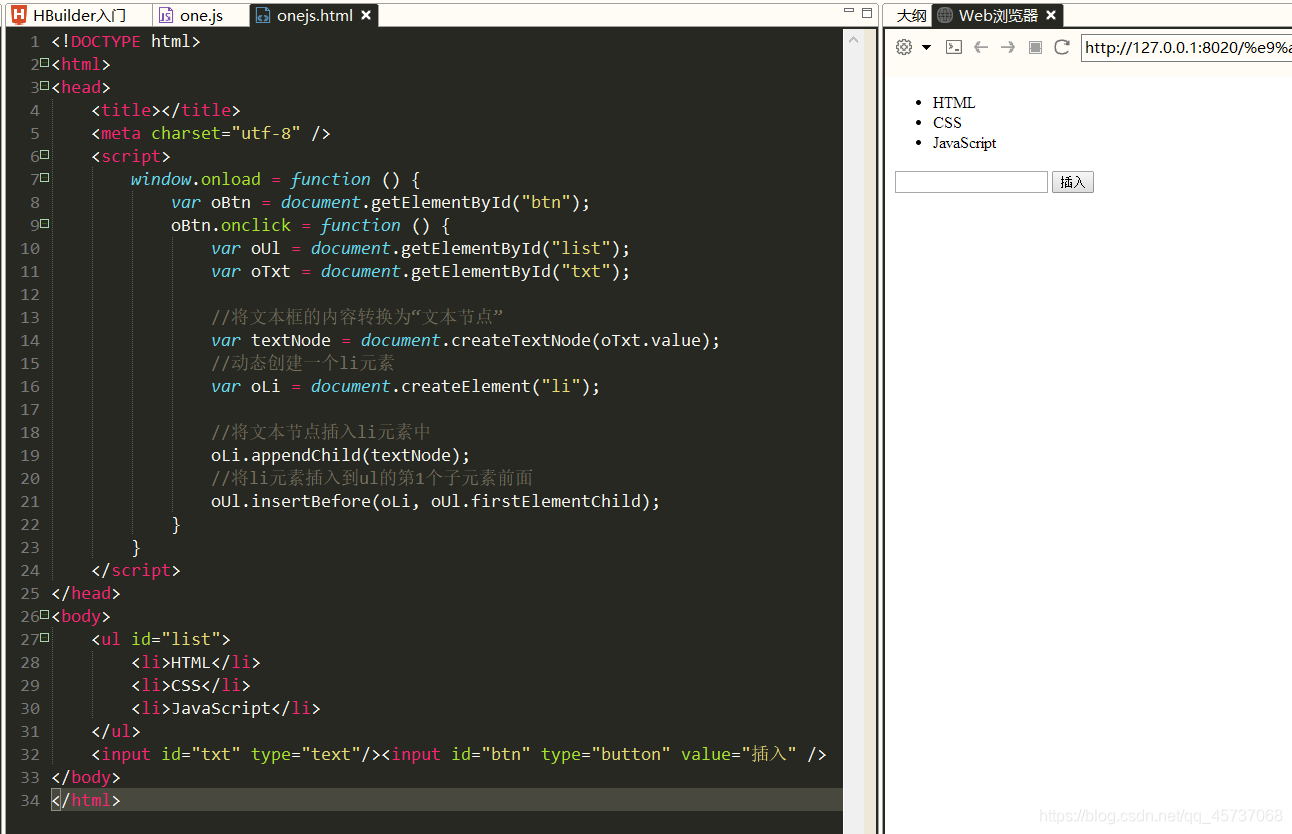The width and height of the screenshot is (1292, 834).
Task: Click the '<title></title>' line 4
Action: 166,110
